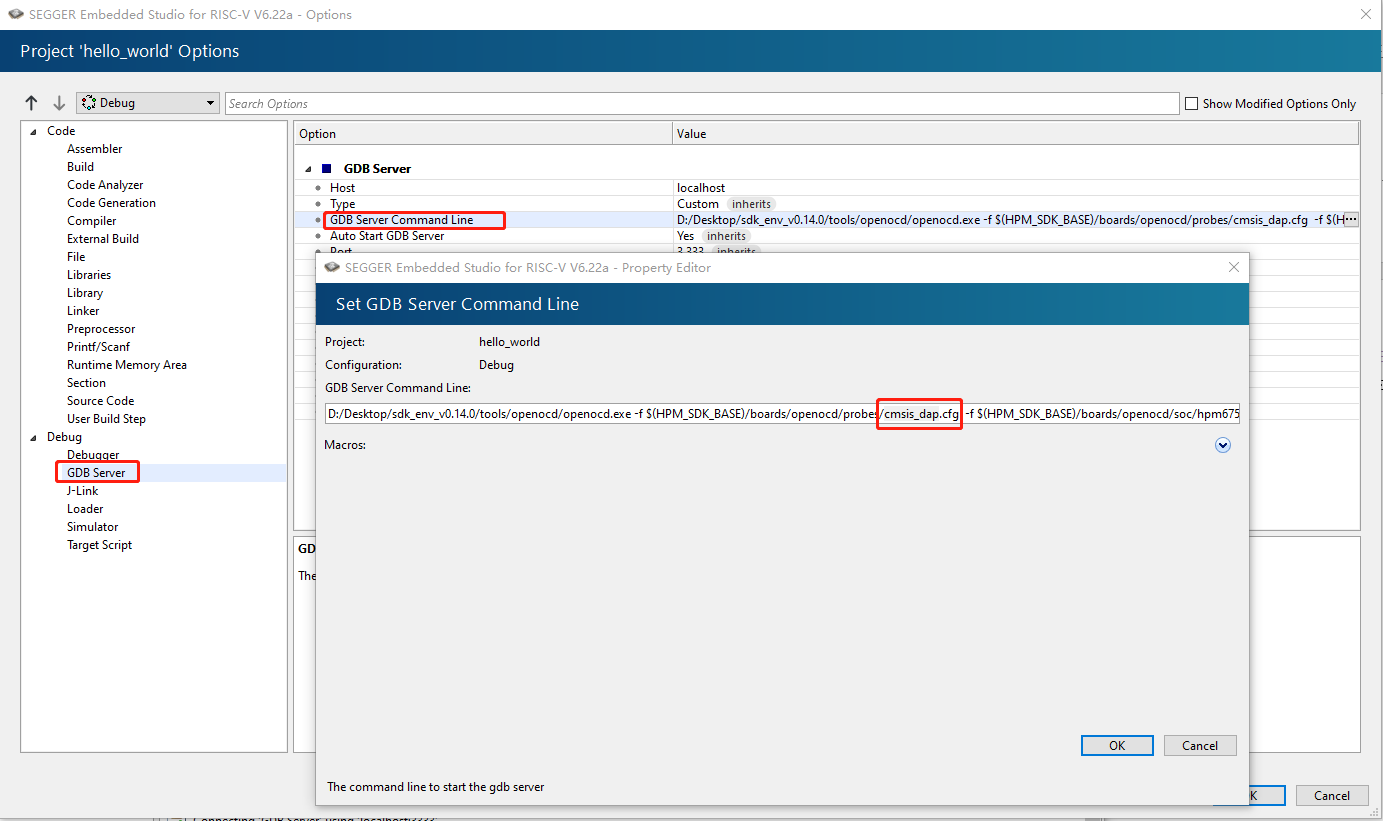The height and width of the screenshot is (821, 1383).
Task: Select Compiler tree item
Action: point(92,221)
